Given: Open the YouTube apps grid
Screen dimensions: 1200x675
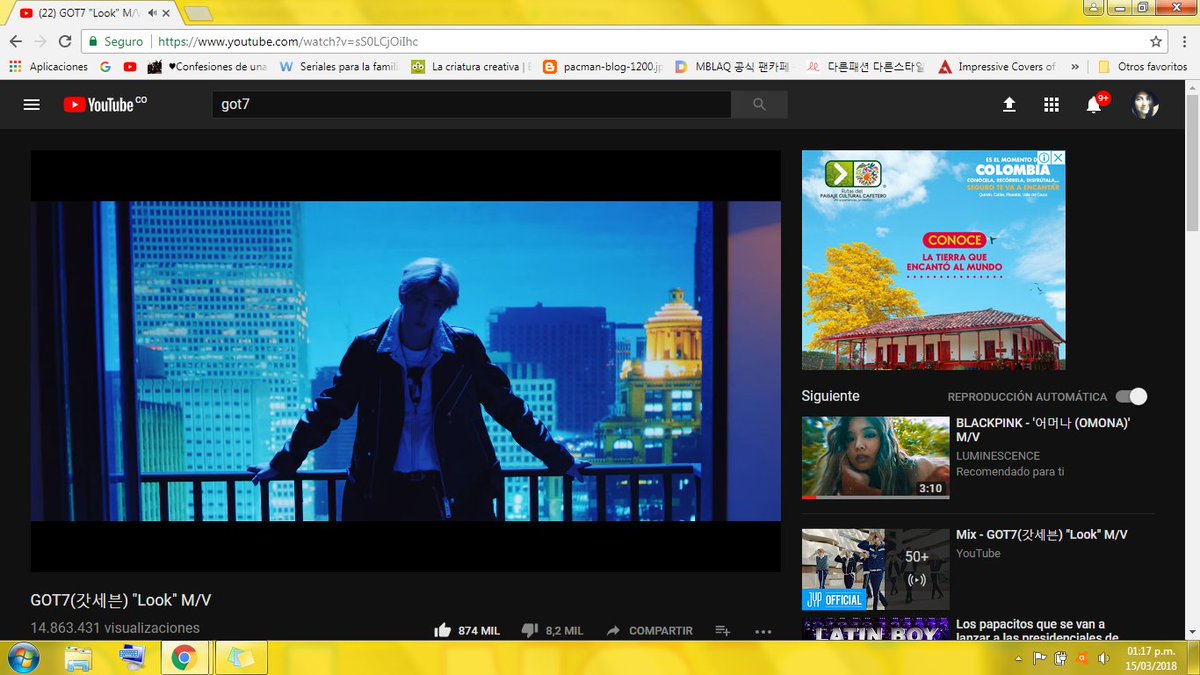Looking at the screenshot, I should click(x=1051, y=104).
